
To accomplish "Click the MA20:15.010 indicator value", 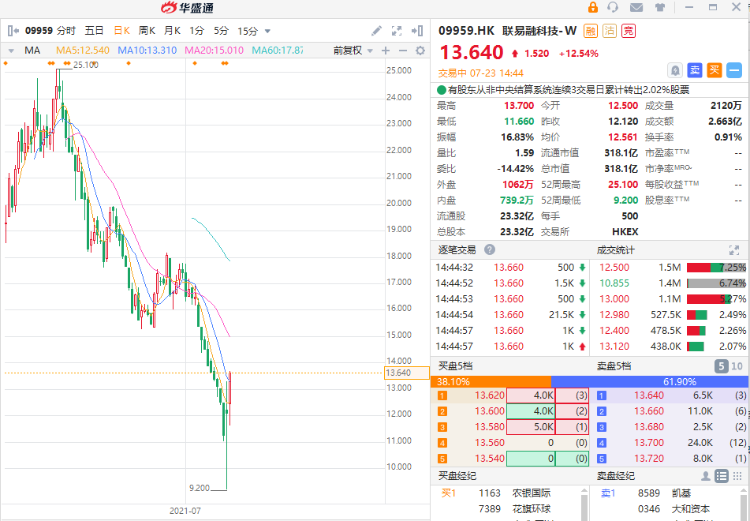I will pos(214,50).
